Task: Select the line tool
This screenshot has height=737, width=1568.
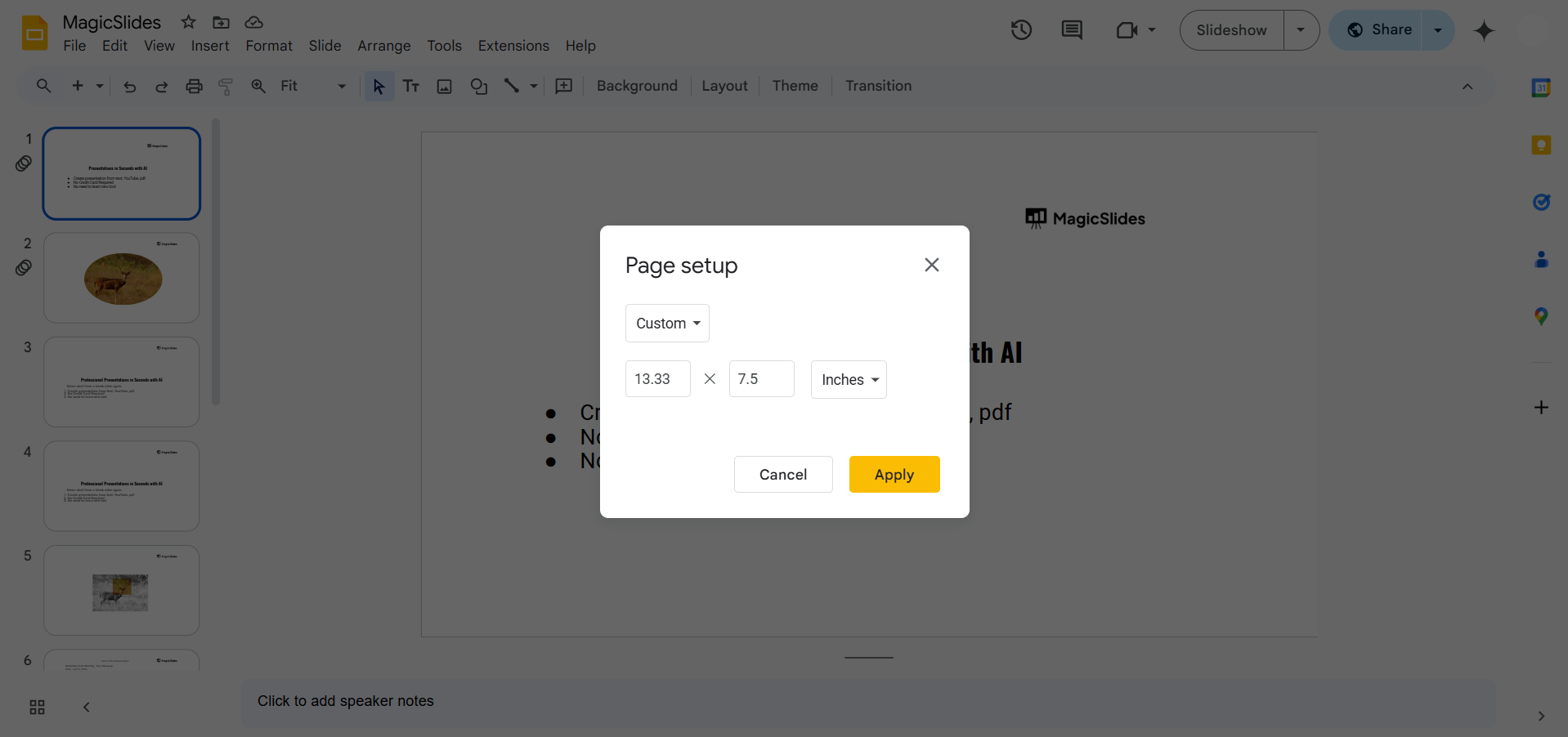Action: 512,86
